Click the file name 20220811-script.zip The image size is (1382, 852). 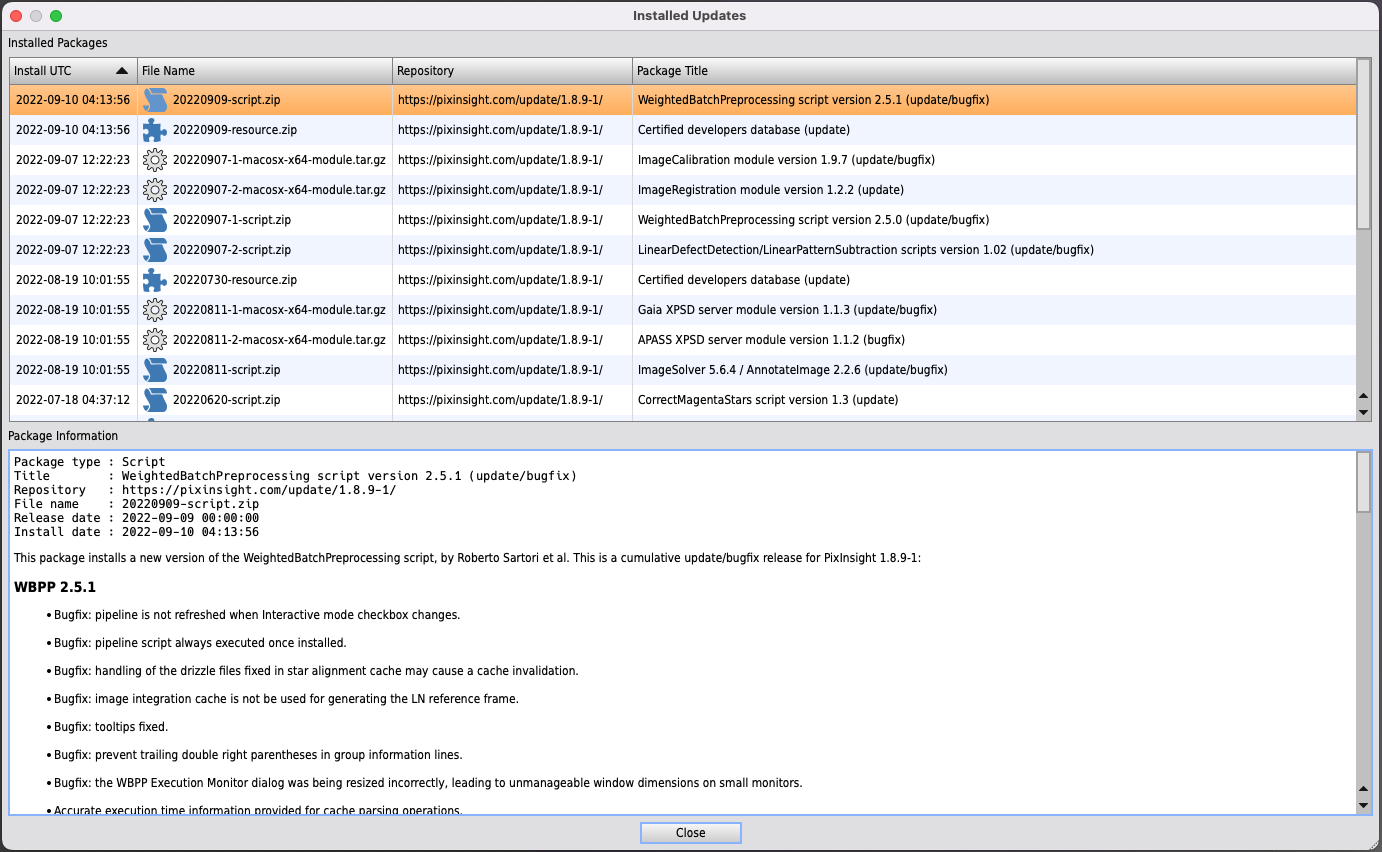[226, 370]
